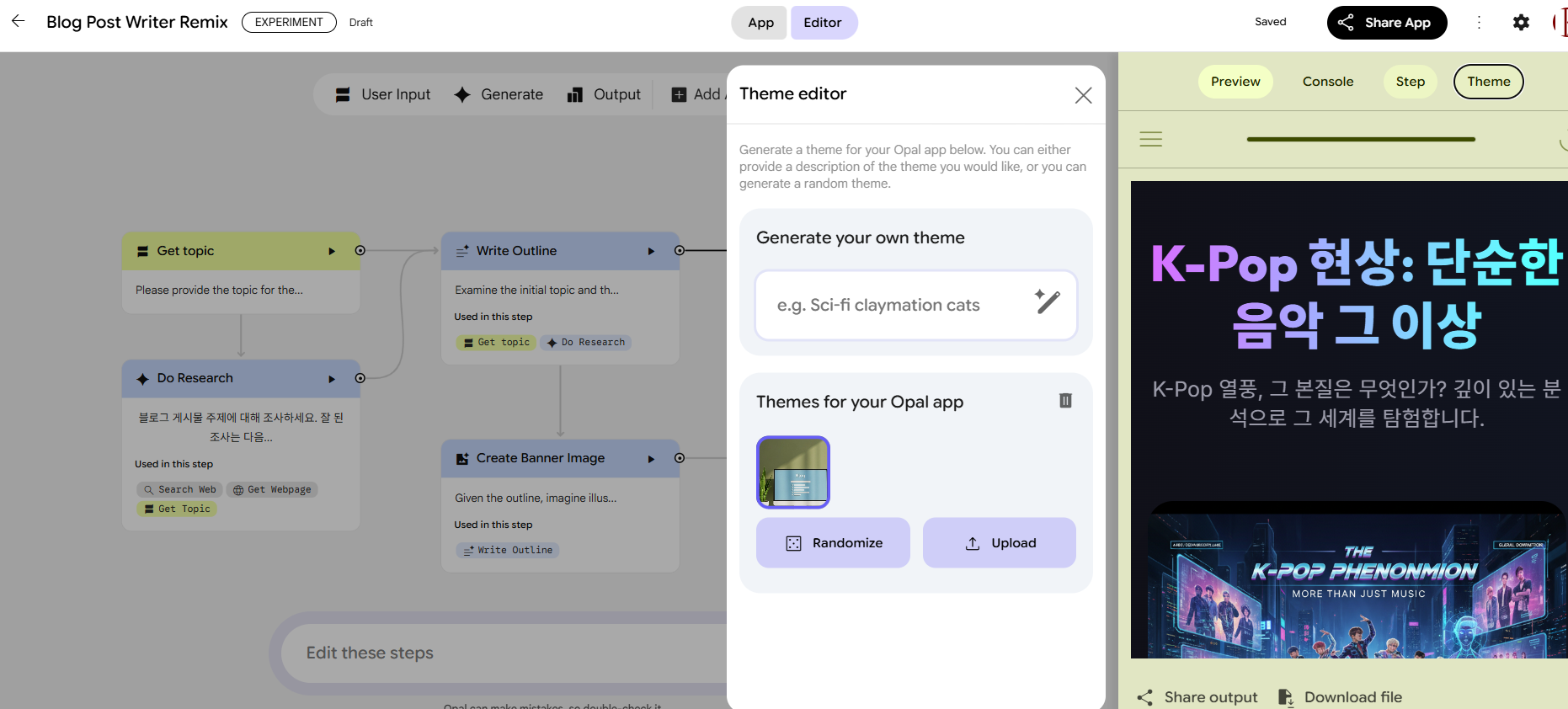Click the theme description input field
The width and height of the screenshot is (1568, 709).
915,305
